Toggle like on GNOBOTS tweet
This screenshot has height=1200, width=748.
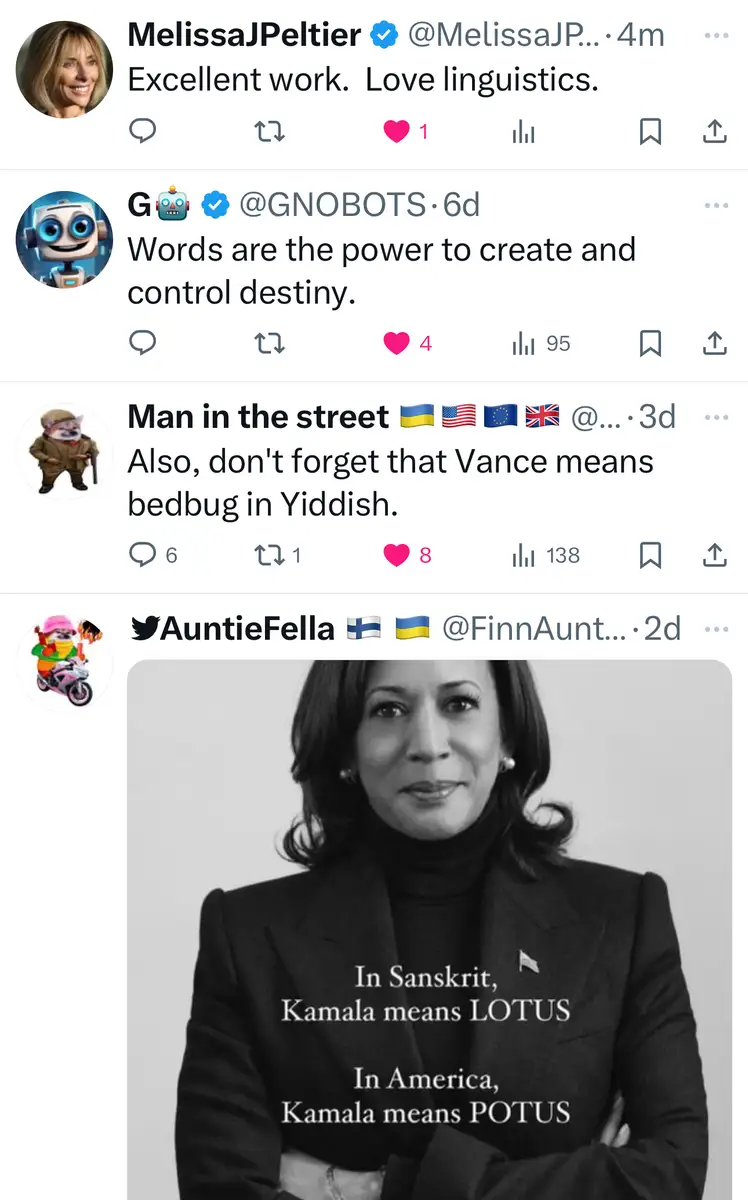tap(397, 343)
